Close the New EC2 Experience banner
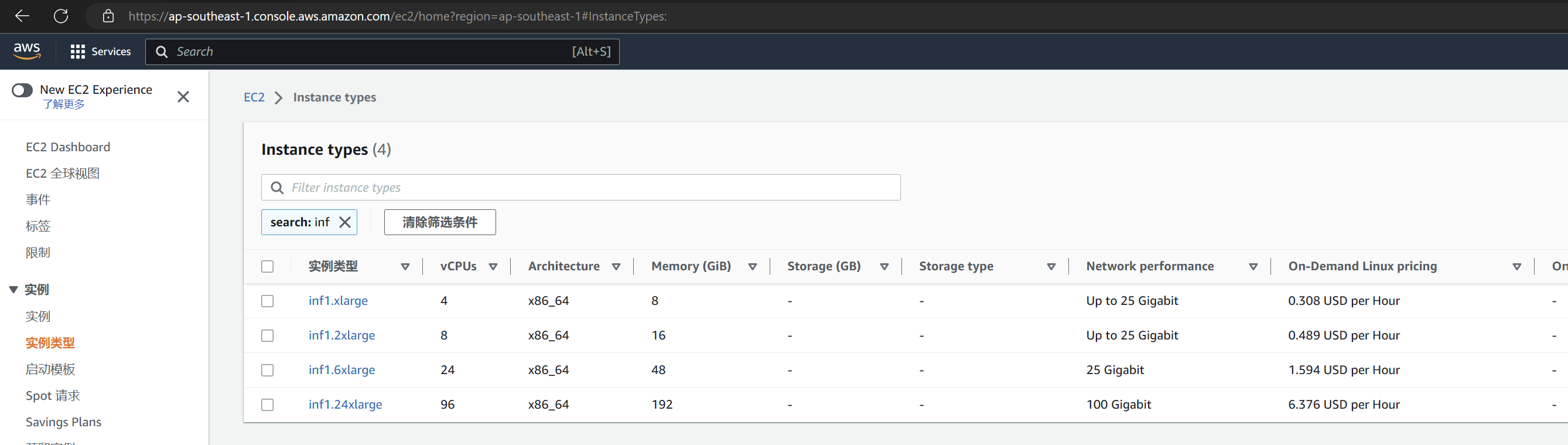Image resolution: width=1568 pixels, height=445 pixels. pyautogui.click(x=183, y=97)
